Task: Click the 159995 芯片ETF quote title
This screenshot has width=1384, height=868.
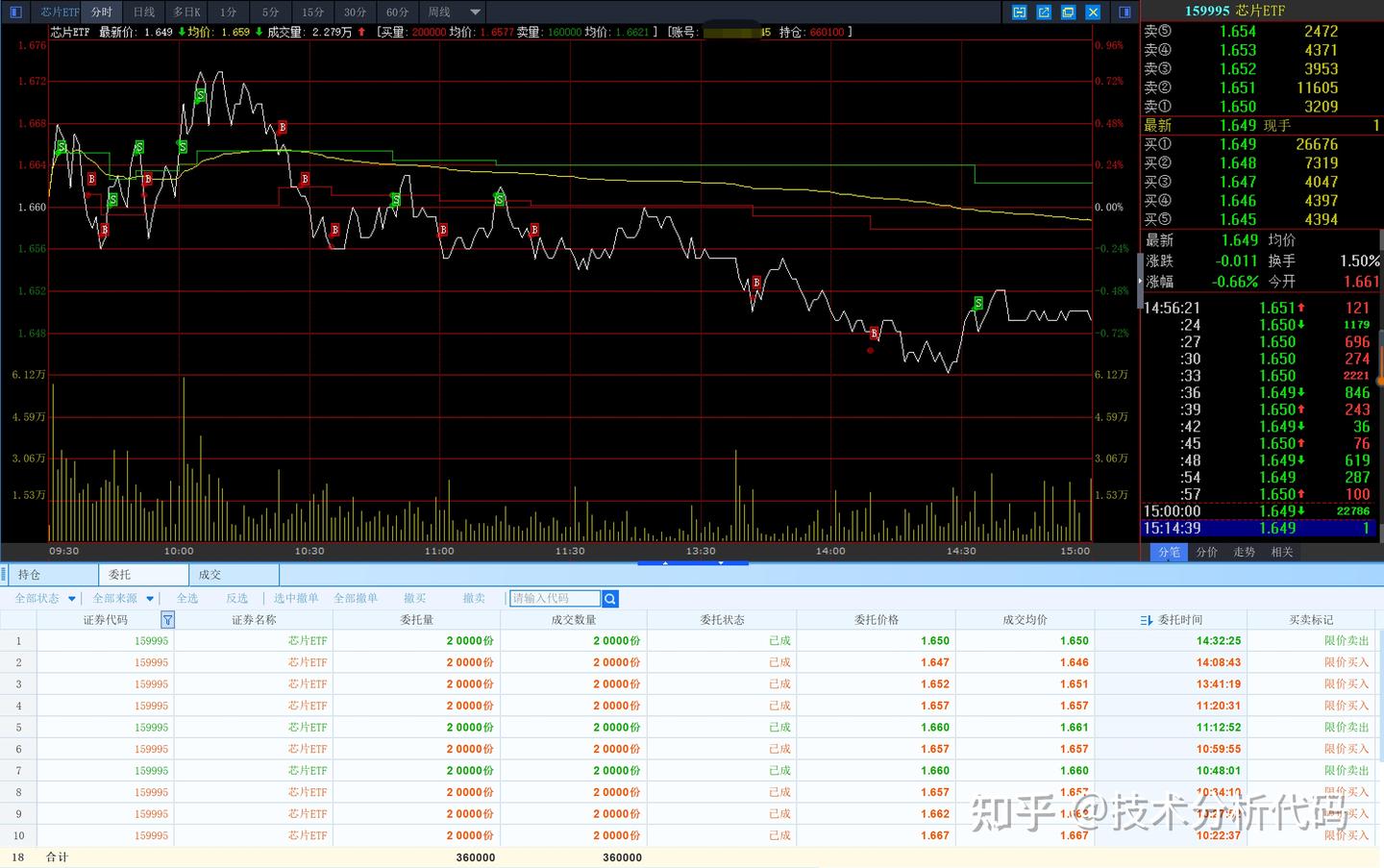Action: click(1235, 11)
